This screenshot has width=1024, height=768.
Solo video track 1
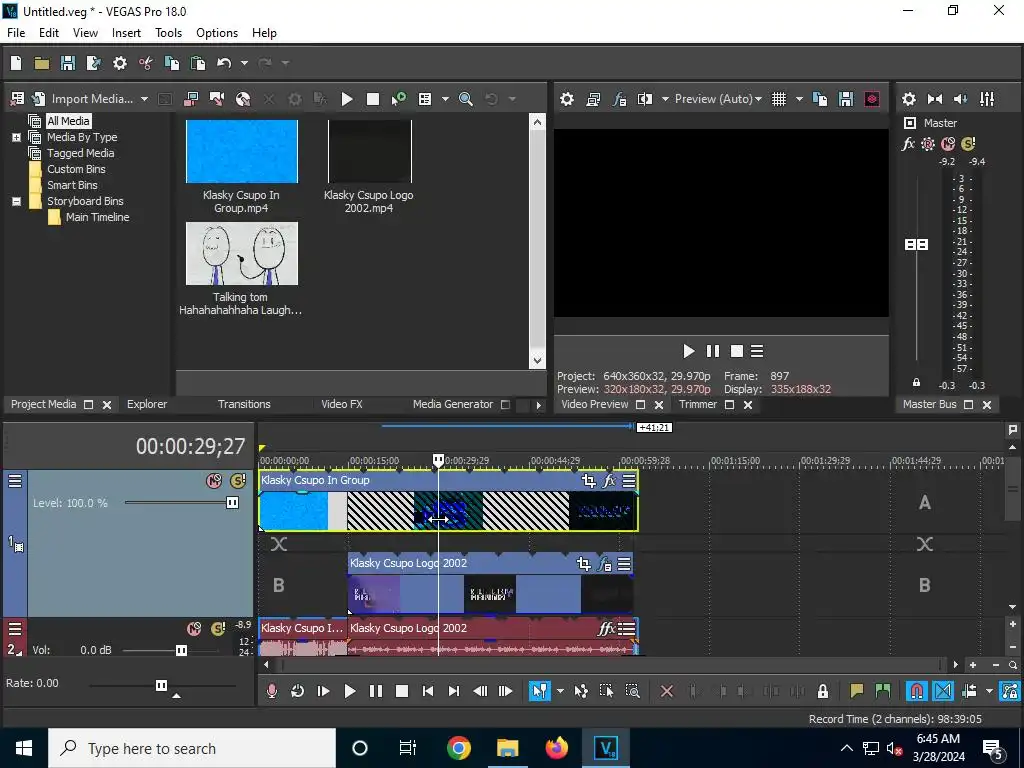click(x=238, y=481)
